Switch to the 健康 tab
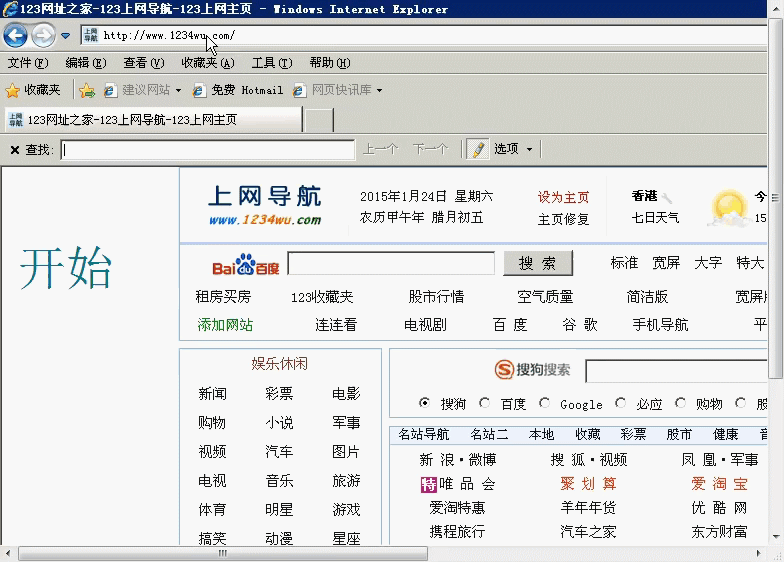 point(726,434)
